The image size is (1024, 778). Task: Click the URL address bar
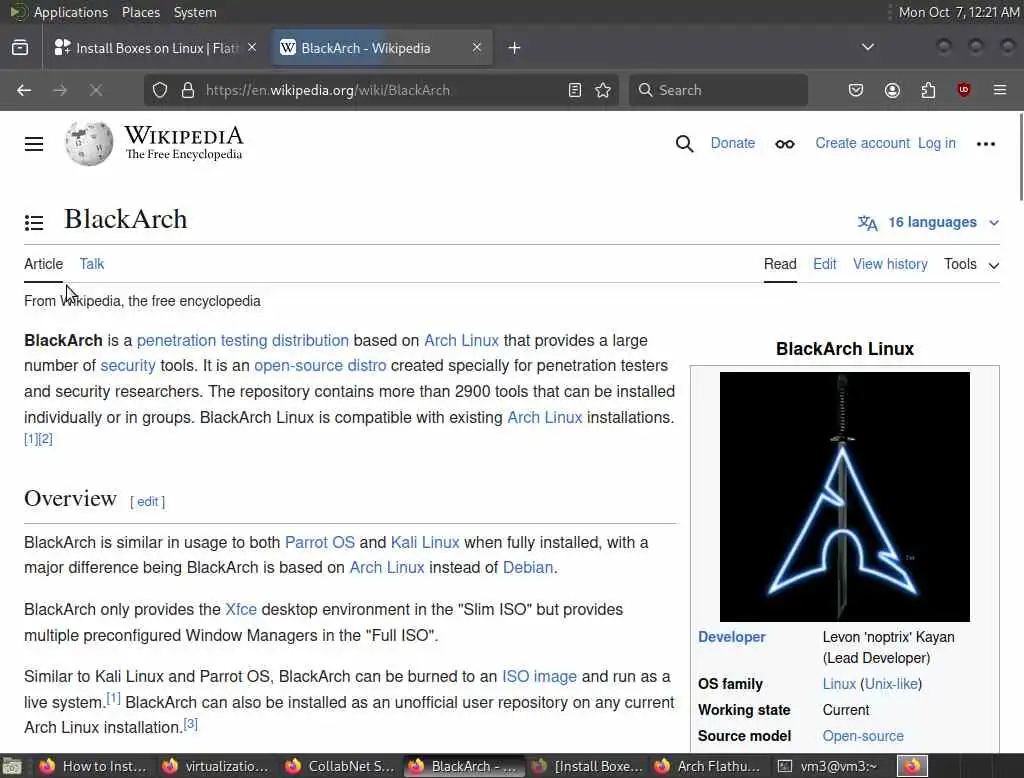point(382,90)
